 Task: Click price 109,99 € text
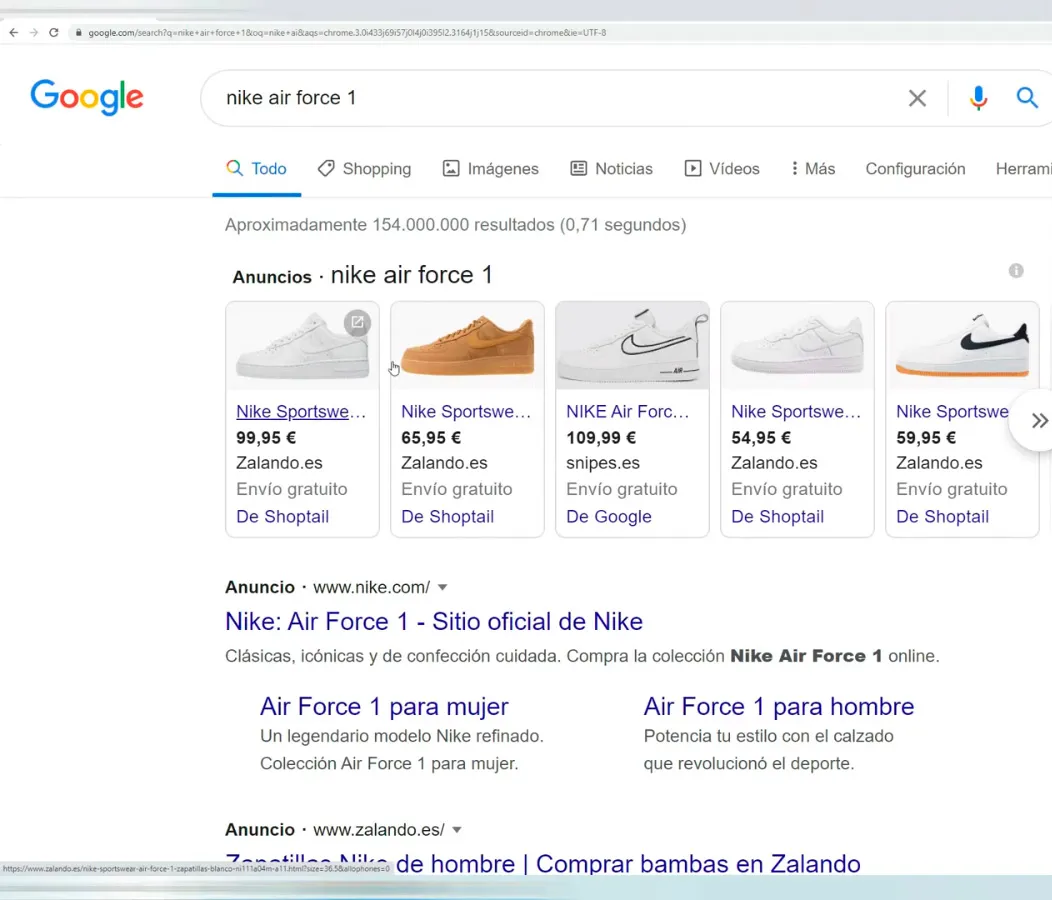pyautogui.click(x=601, y=438)
